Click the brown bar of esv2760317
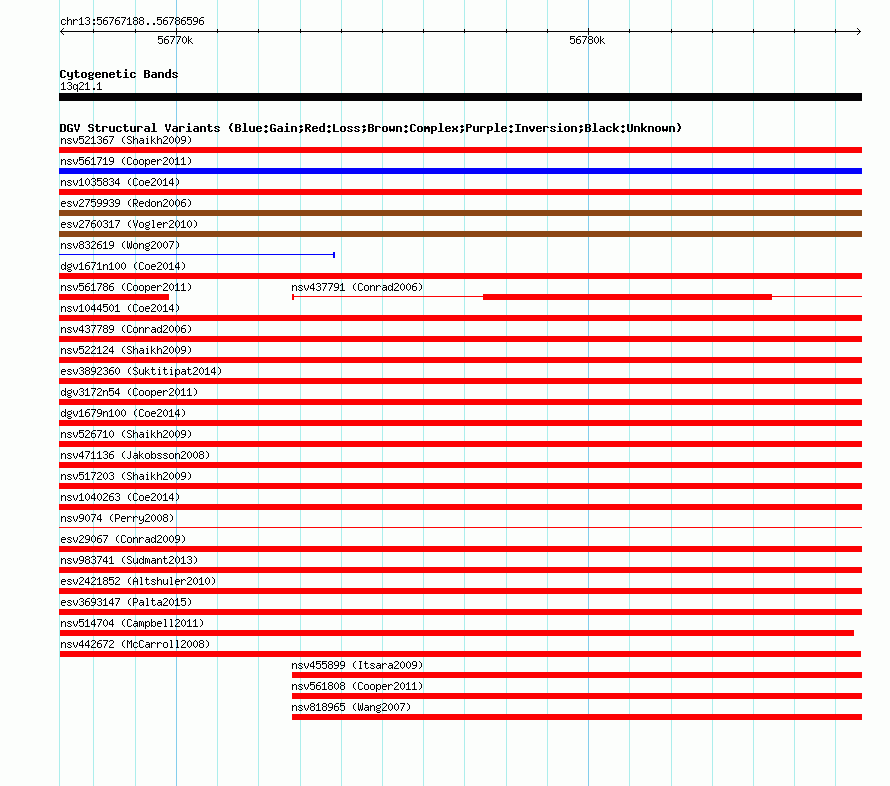890x786 pixels. [460, 234]
